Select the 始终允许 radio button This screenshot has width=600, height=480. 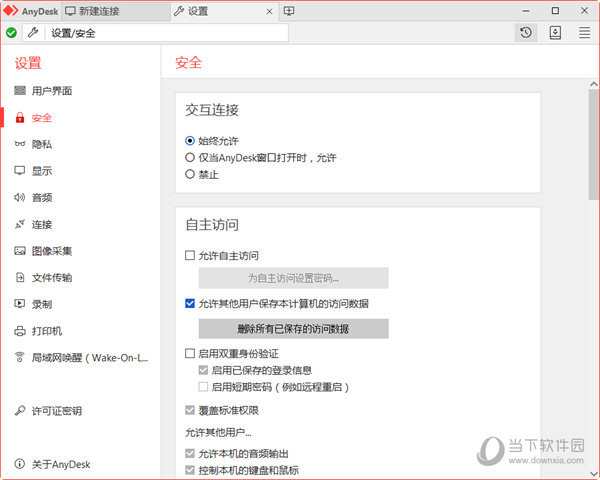point(190,141)
